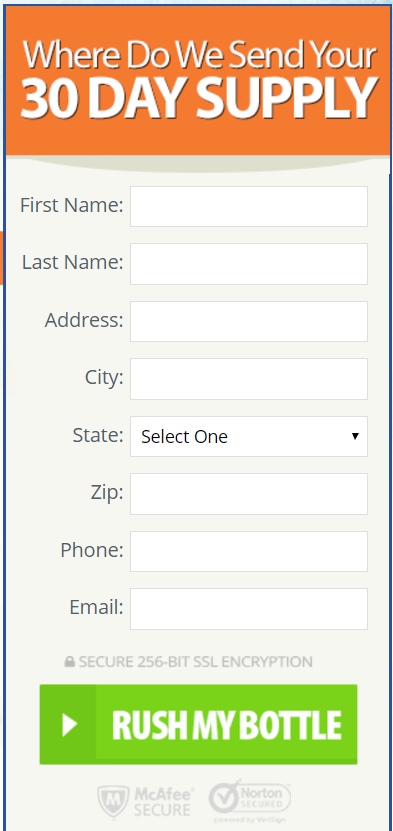This screenshot has width=393, height=831.
Task: Click the play arrow on green button
Action: tap(69, 724)
